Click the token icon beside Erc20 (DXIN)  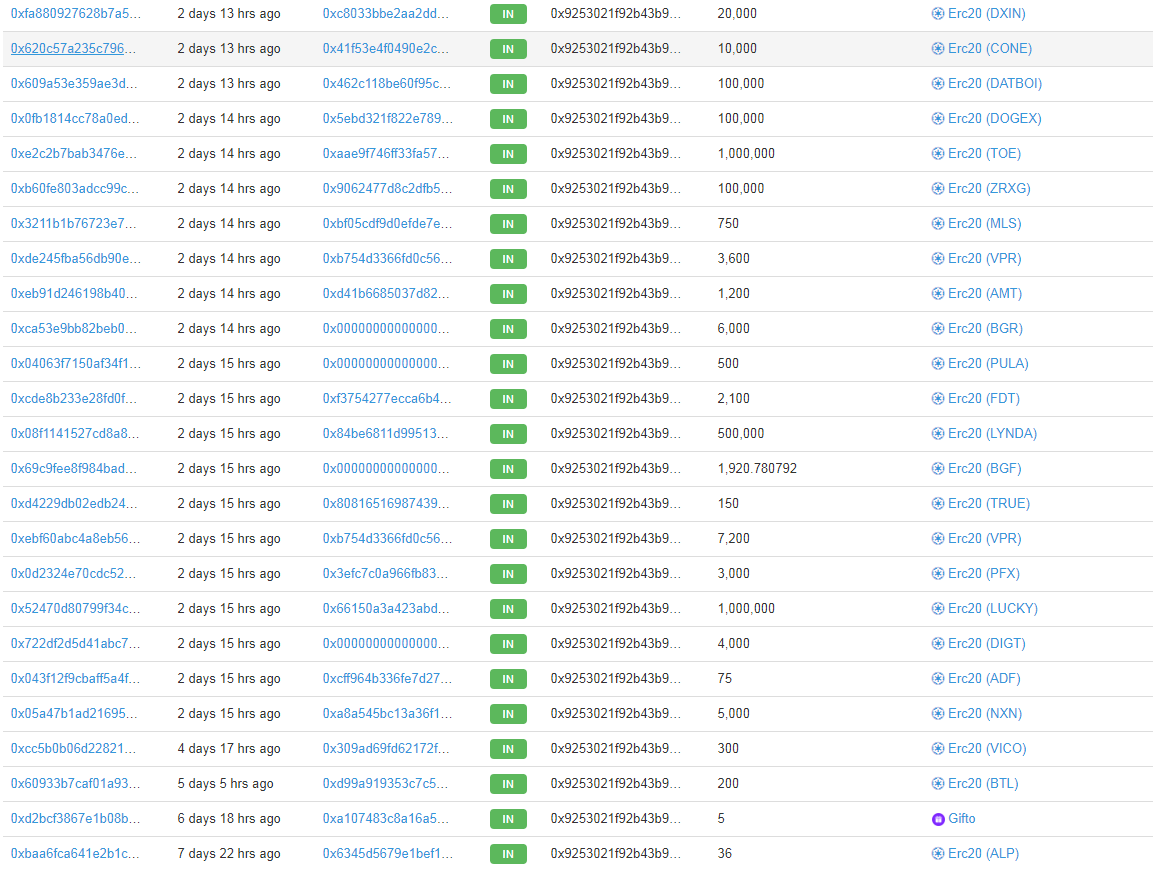[938, 13]
